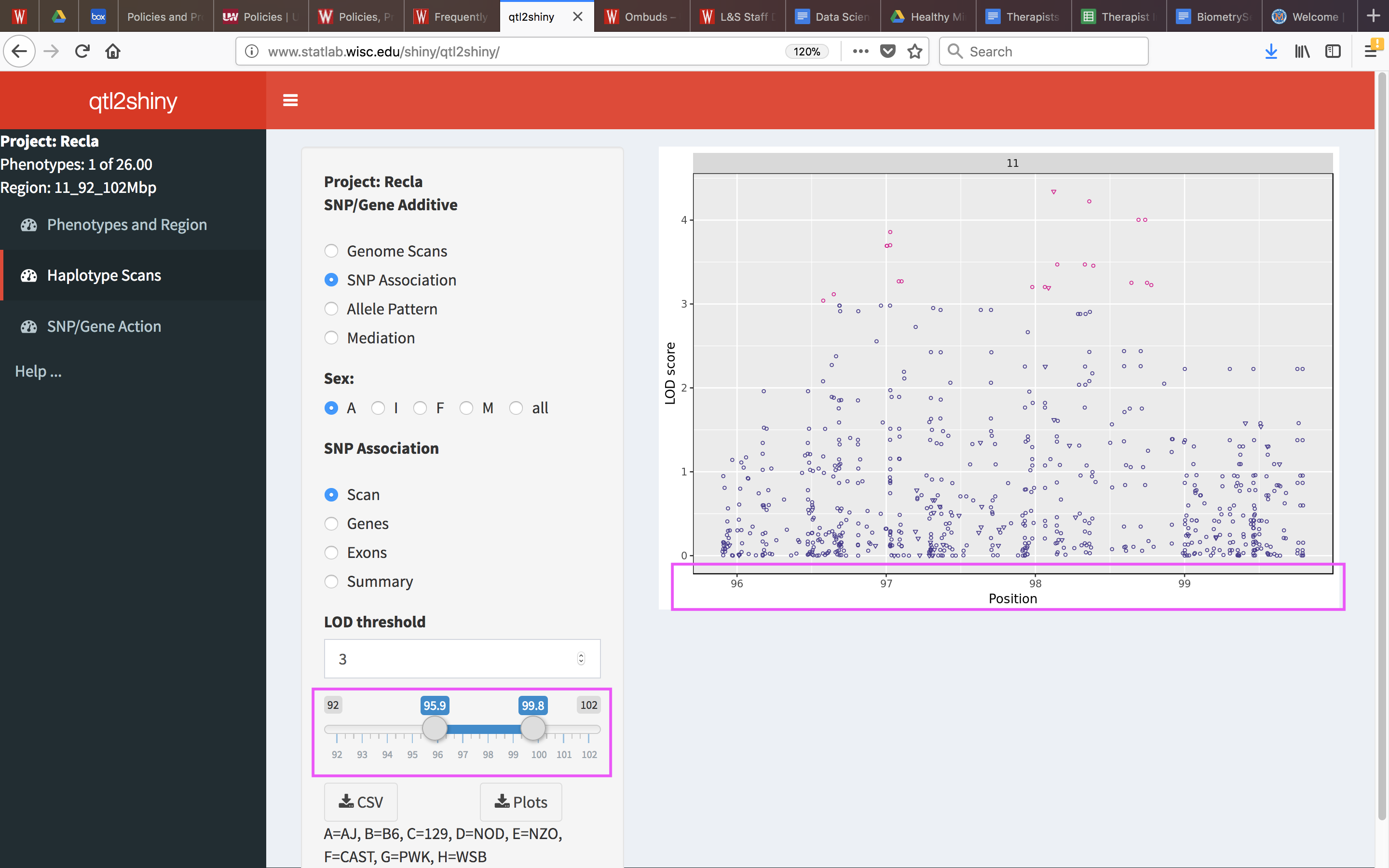Switch to the BiometryS browser tab
Viewport: 1389px width, 868px height.
(1213, 17)
